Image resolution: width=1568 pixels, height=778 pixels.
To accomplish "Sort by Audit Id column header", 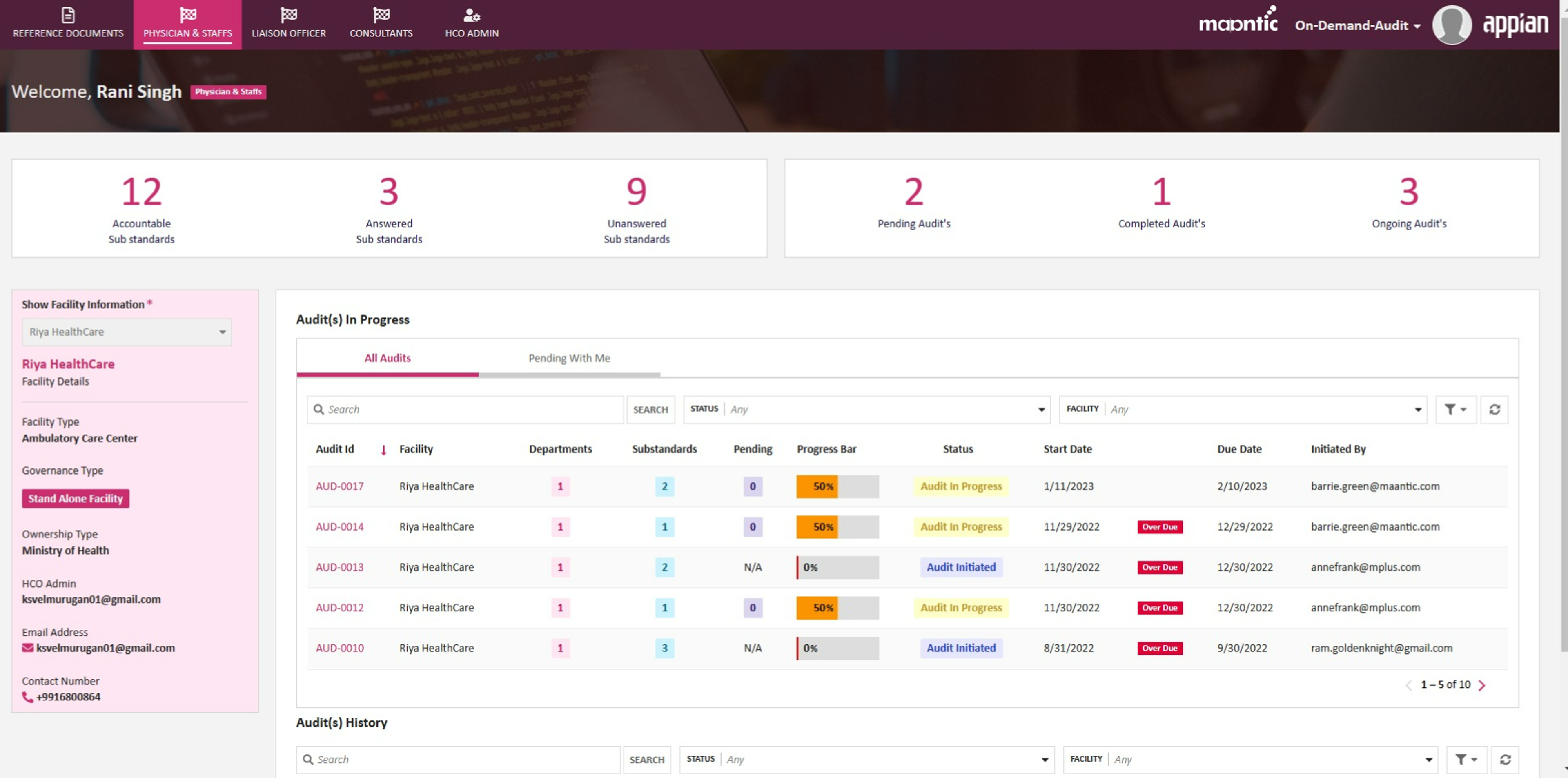I will pyautogui.click(x=335, y=449).
